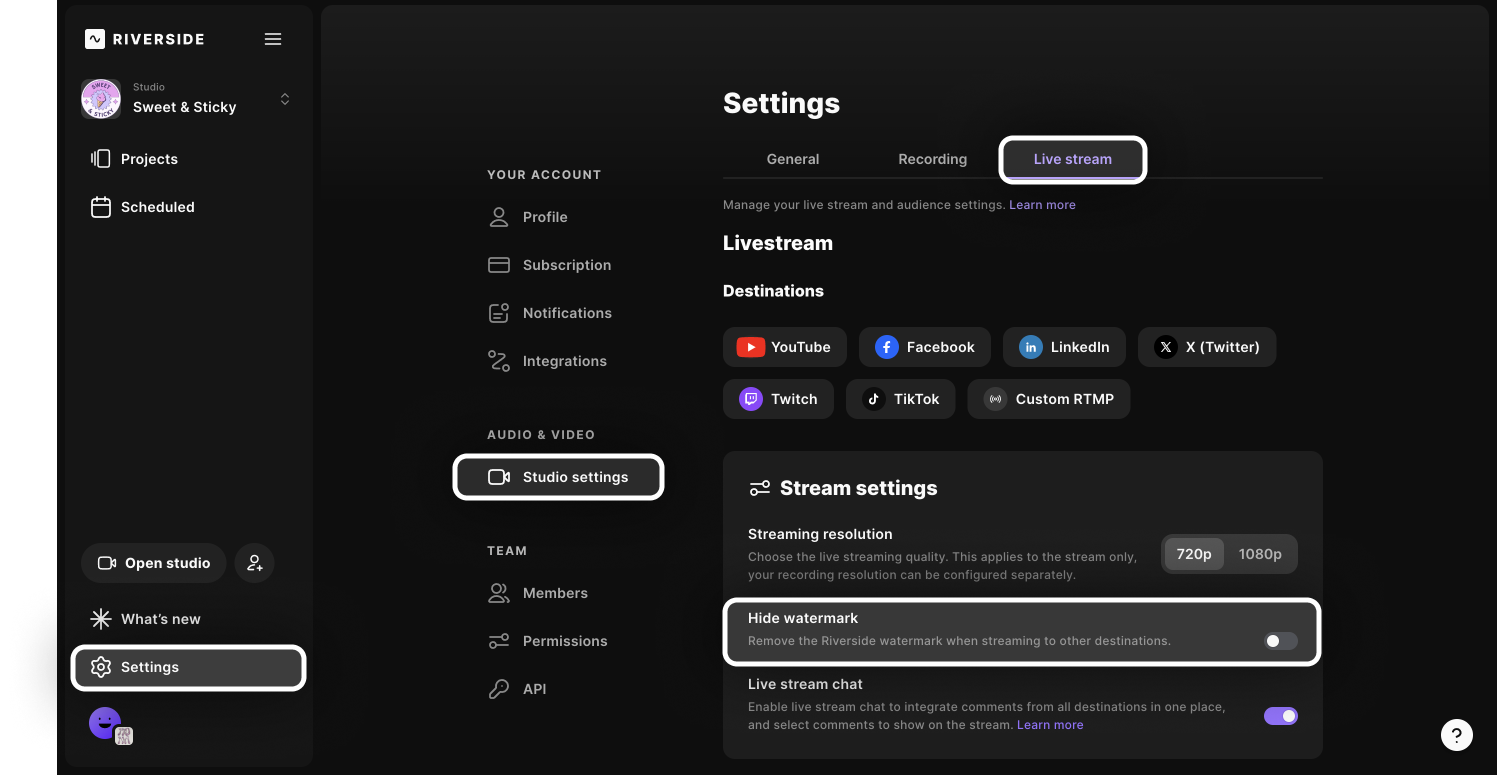The image size is (1497, 775).
Task: Click the Riverside logo icon
Action: coord(95,39)
